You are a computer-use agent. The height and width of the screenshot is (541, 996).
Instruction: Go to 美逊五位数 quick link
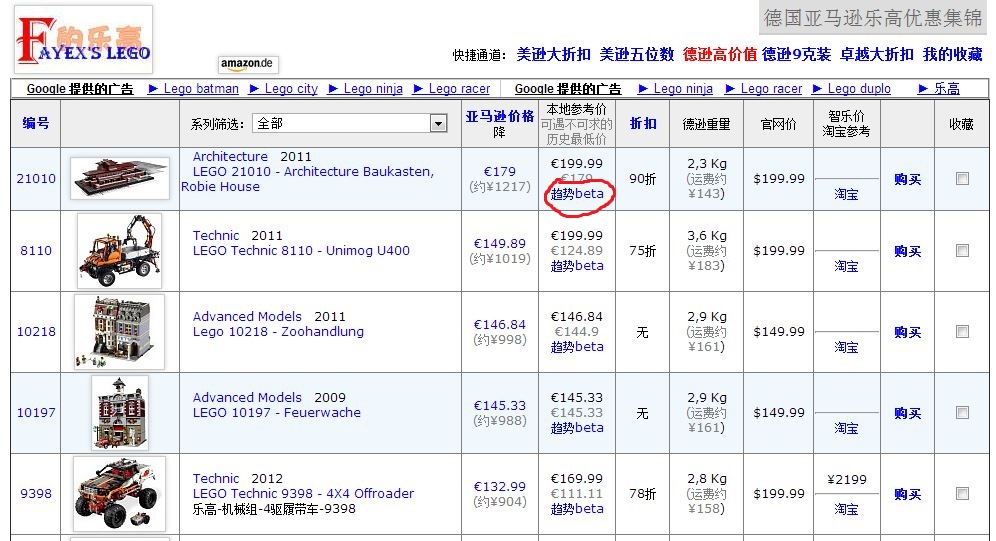click(x=636, y=55)
